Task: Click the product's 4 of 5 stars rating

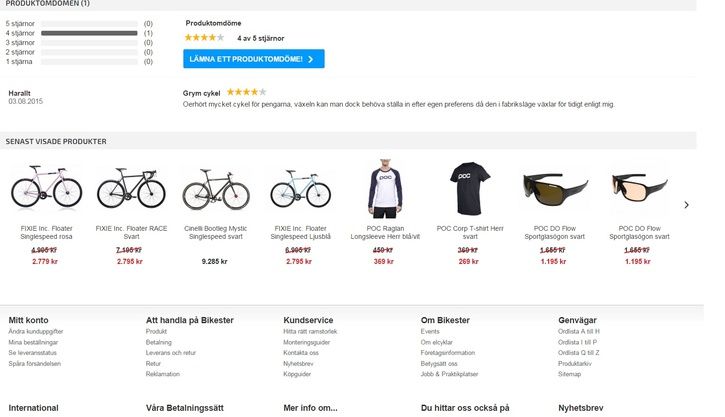Action: point(204,38)
